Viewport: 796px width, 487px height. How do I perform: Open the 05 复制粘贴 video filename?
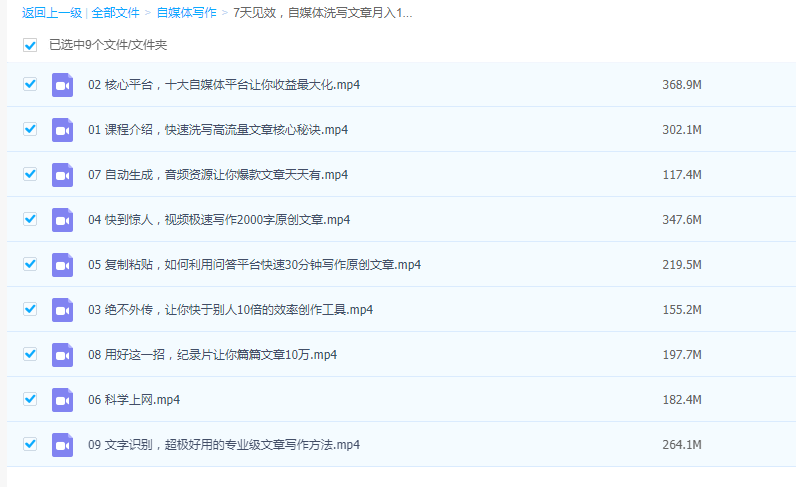point(254,265)
